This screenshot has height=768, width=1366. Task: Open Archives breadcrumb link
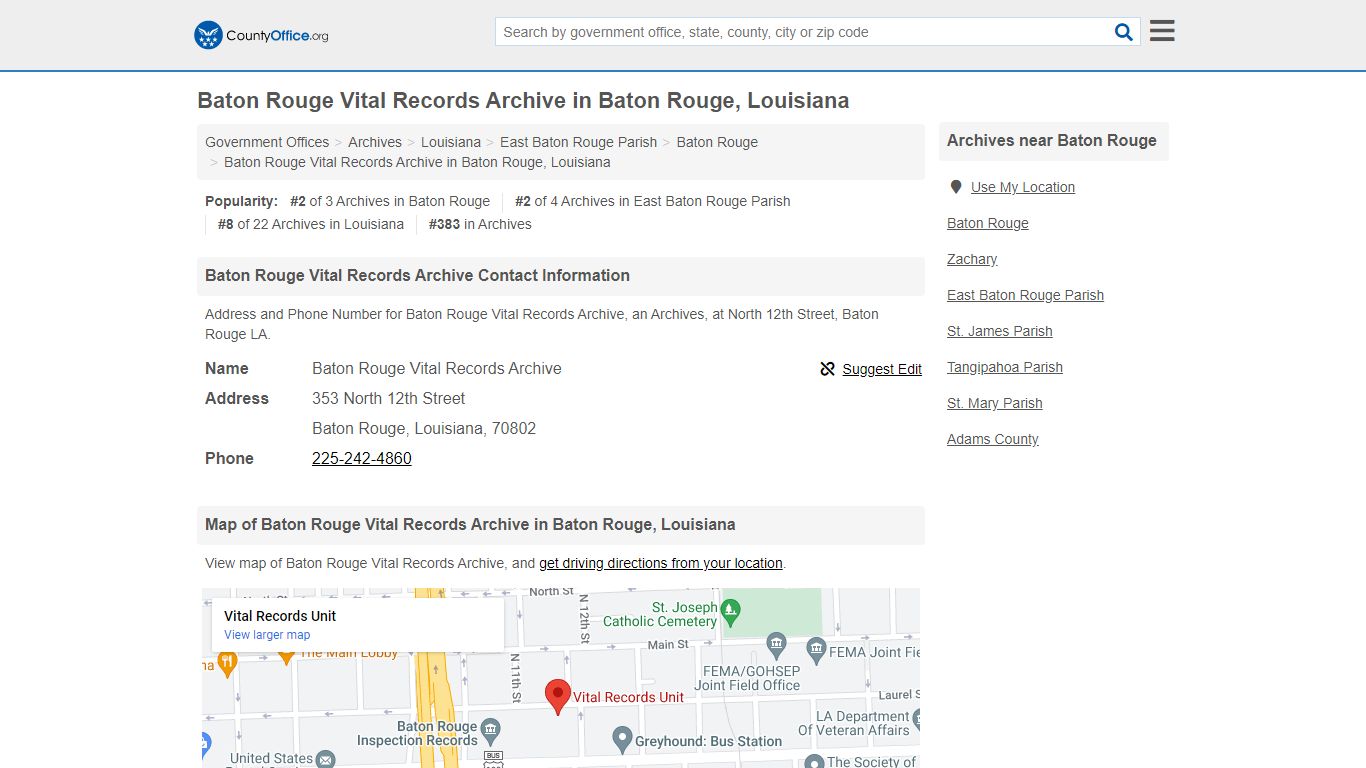375,142
